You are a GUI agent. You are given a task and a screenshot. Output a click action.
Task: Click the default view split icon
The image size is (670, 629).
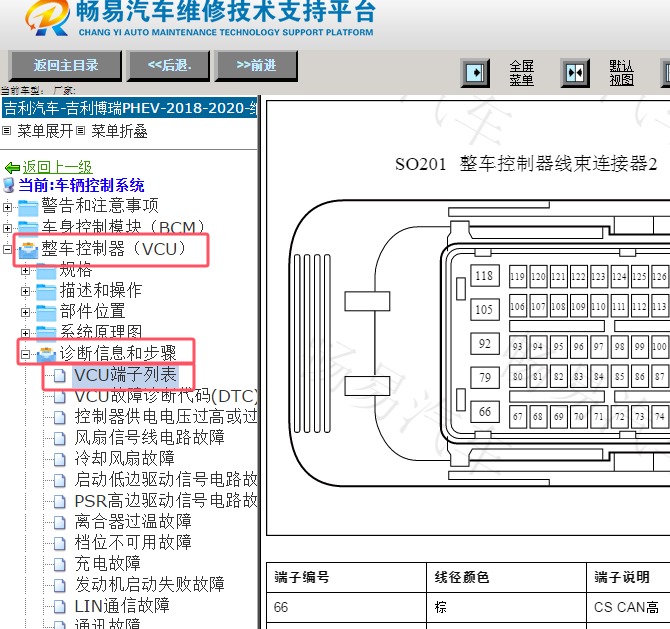(575, 73)
